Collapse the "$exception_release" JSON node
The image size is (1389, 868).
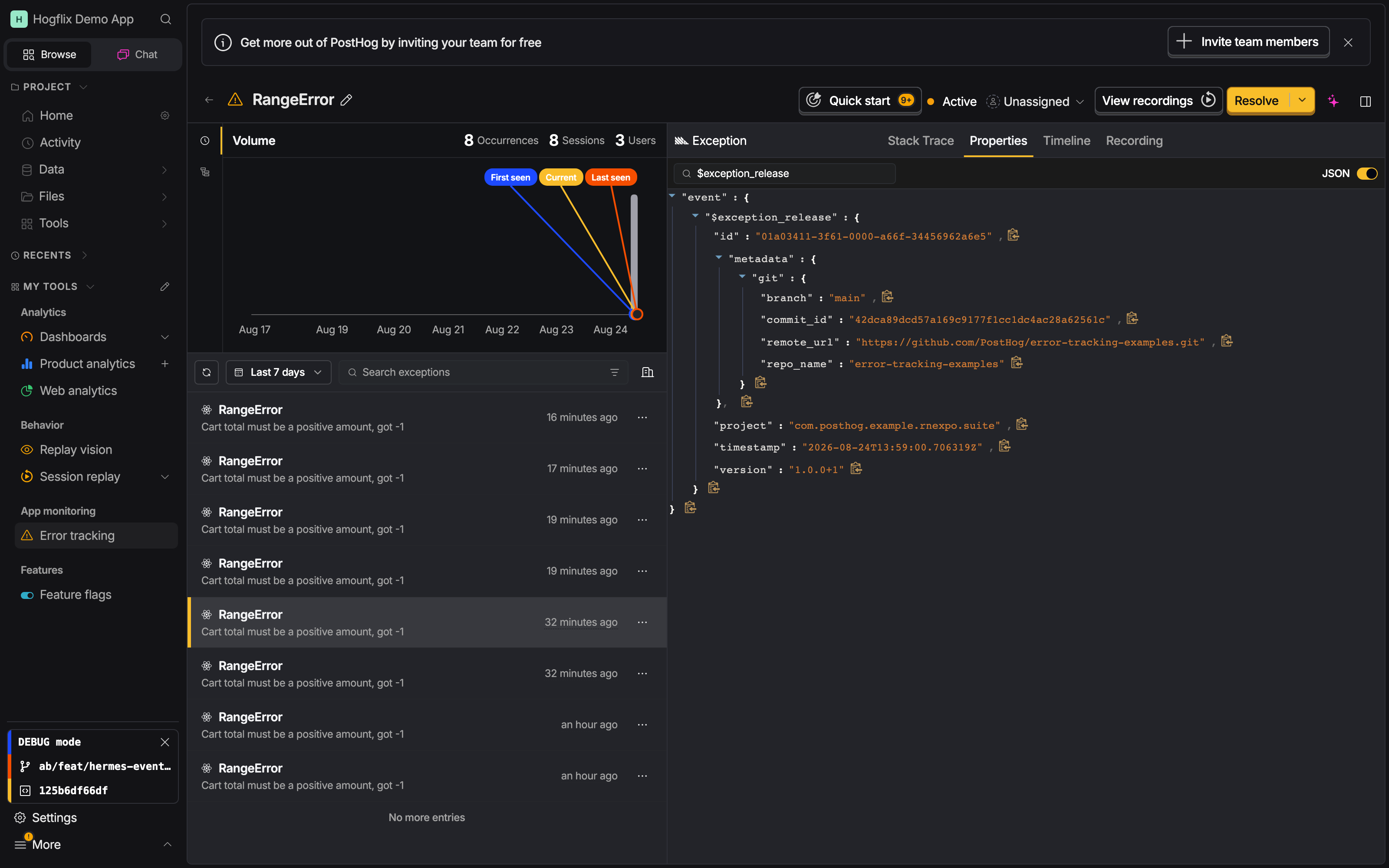pos(695,217)
